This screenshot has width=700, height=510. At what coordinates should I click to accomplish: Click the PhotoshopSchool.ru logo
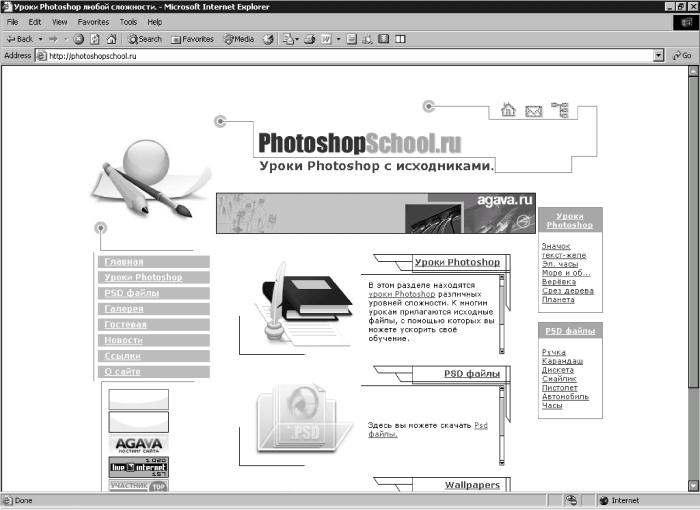tap(359, 143)
